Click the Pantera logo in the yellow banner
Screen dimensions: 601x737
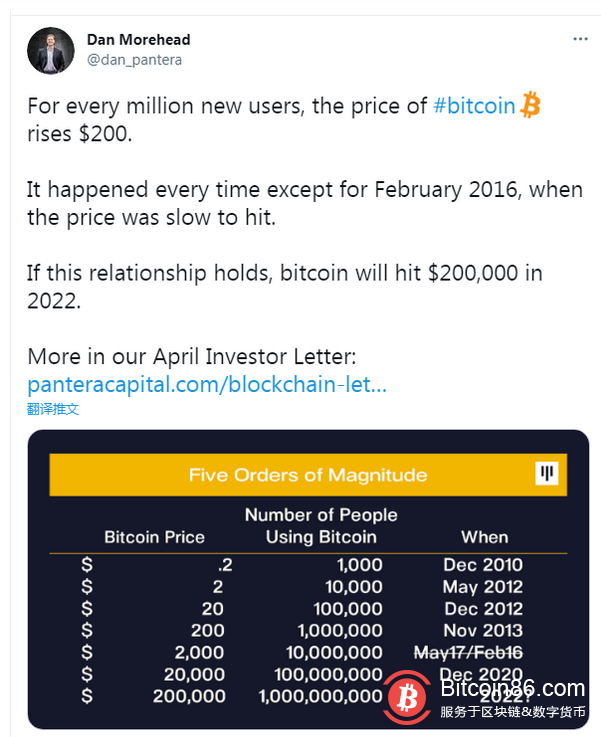pyautogui.click(x=547, y=473)
